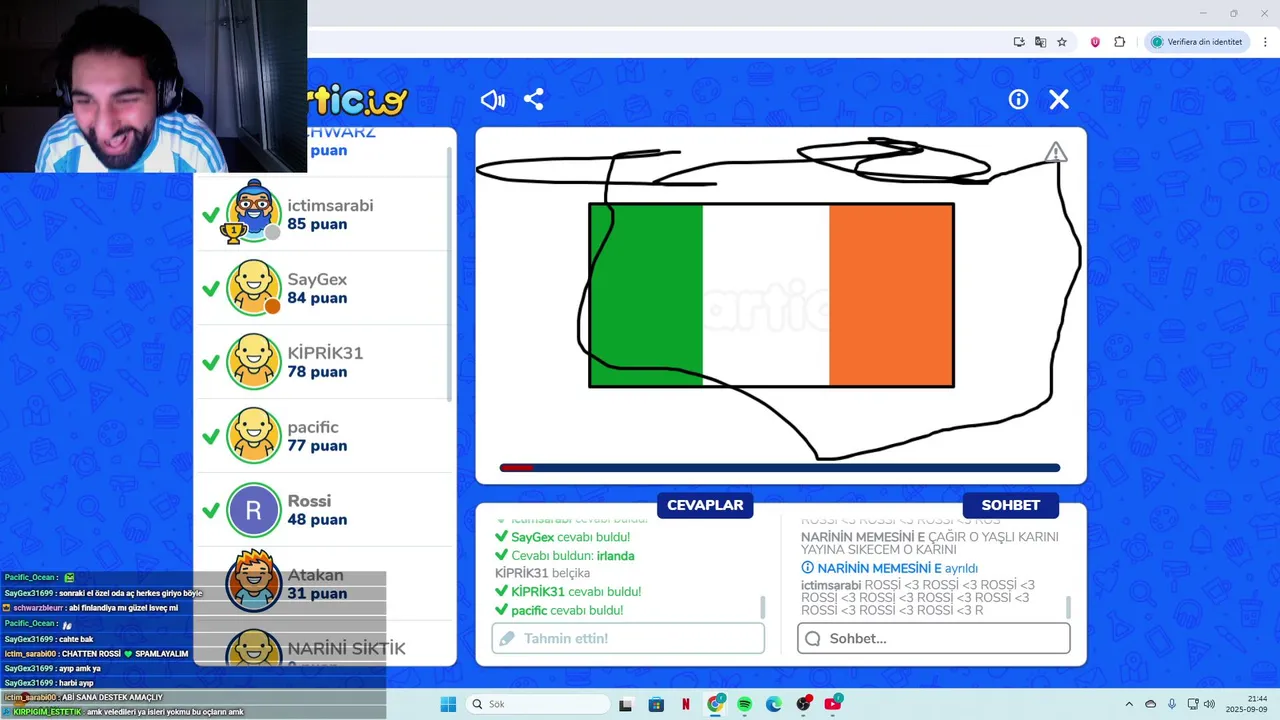
Task: Open the red YouTube taskbar app
Action: [833, 704]
